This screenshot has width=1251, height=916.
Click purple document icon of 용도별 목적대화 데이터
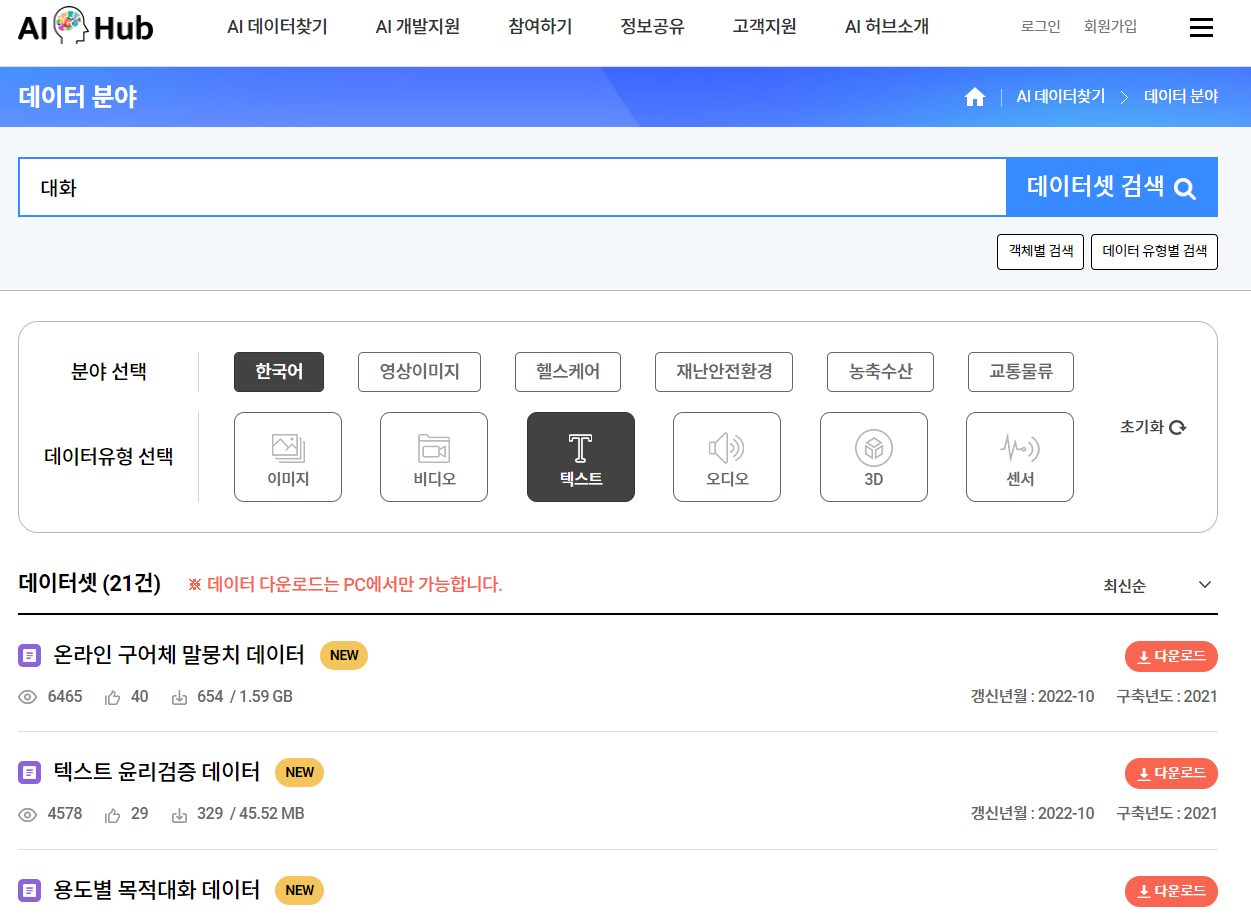click(30, 890)
